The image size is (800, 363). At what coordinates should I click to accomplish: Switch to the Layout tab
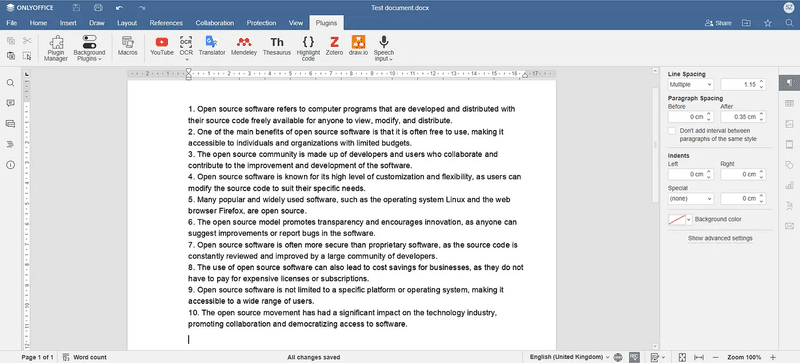pos(127,23)
